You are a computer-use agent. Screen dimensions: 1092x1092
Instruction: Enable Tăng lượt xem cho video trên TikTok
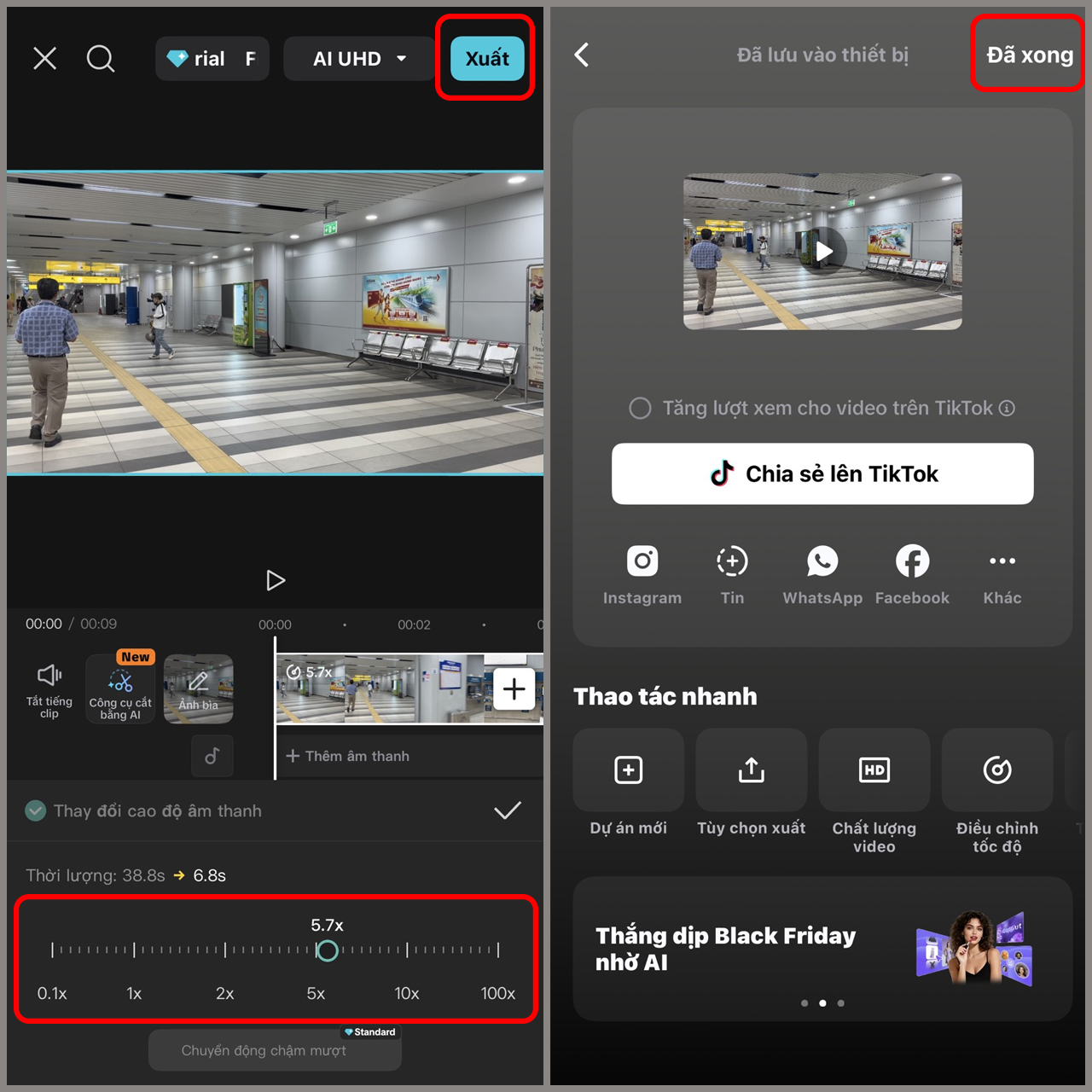click(640, 408)
